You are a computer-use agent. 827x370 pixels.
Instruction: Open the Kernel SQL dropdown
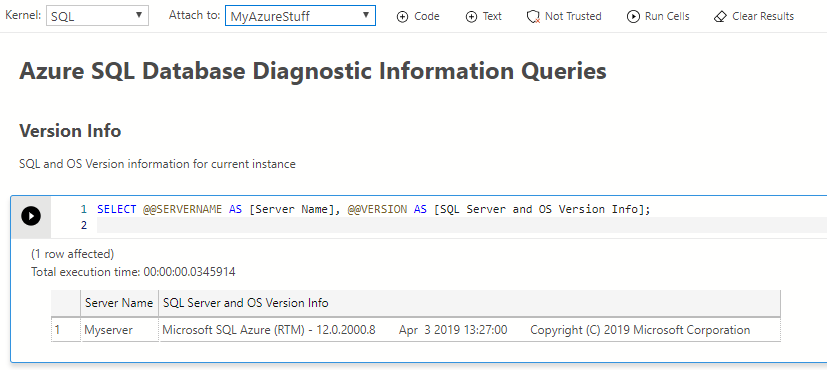[98, 16]
